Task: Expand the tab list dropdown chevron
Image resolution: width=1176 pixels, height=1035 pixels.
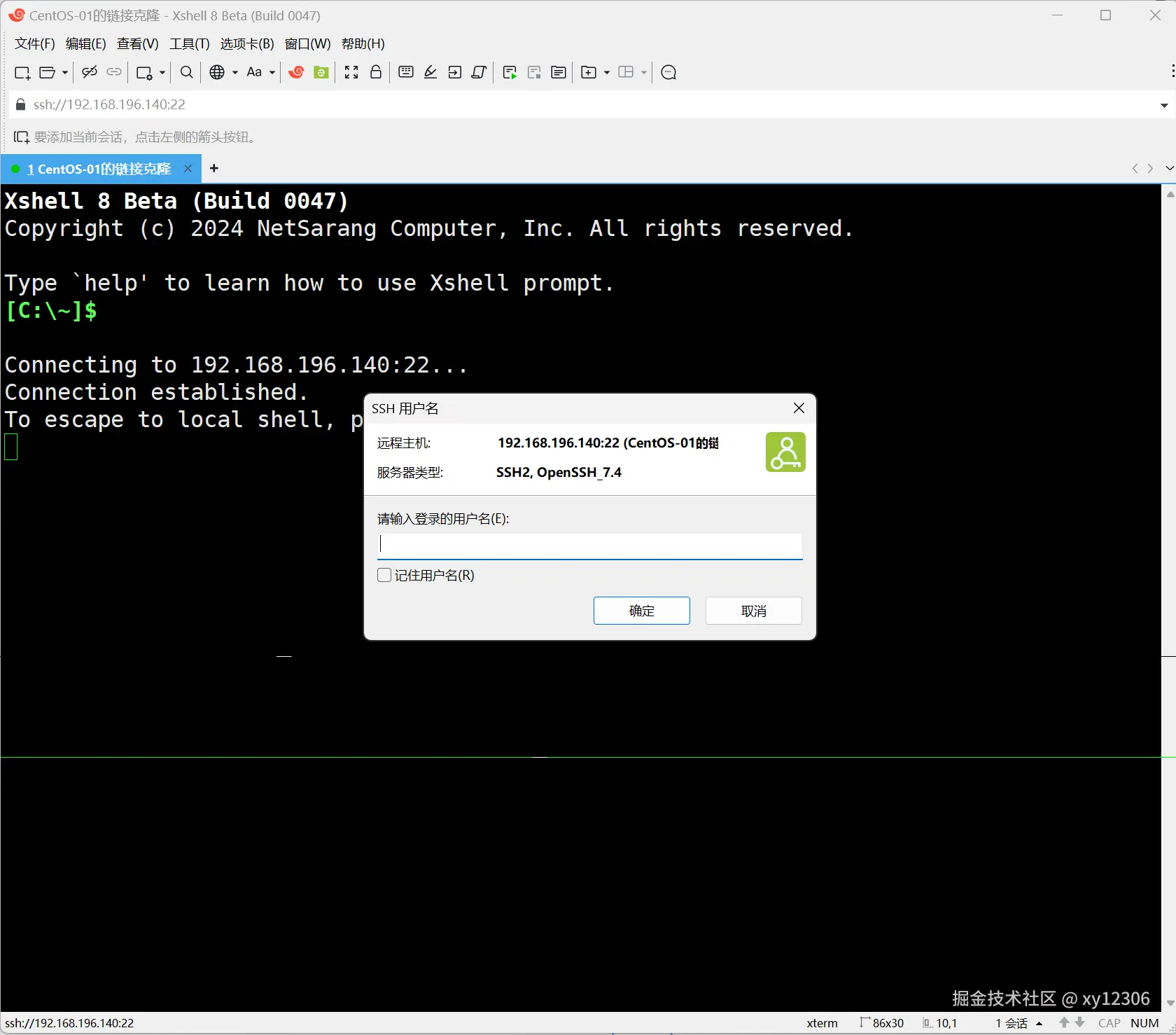Action: point(1169,168)
